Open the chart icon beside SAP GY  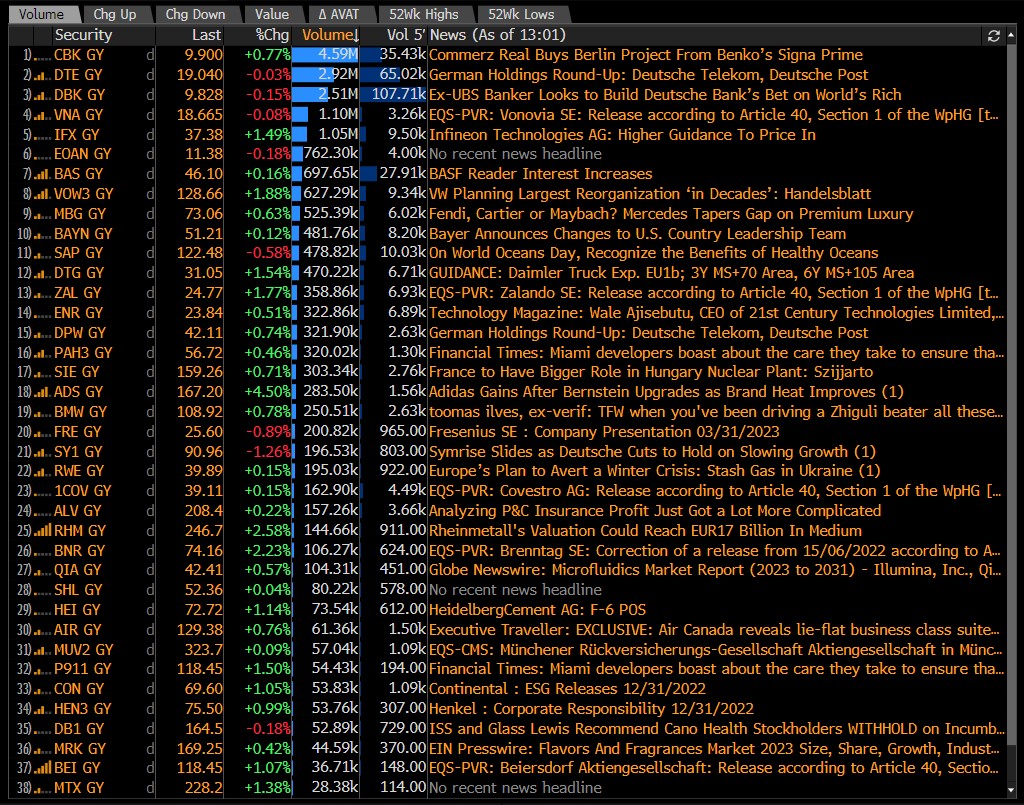tap(42, 253)
